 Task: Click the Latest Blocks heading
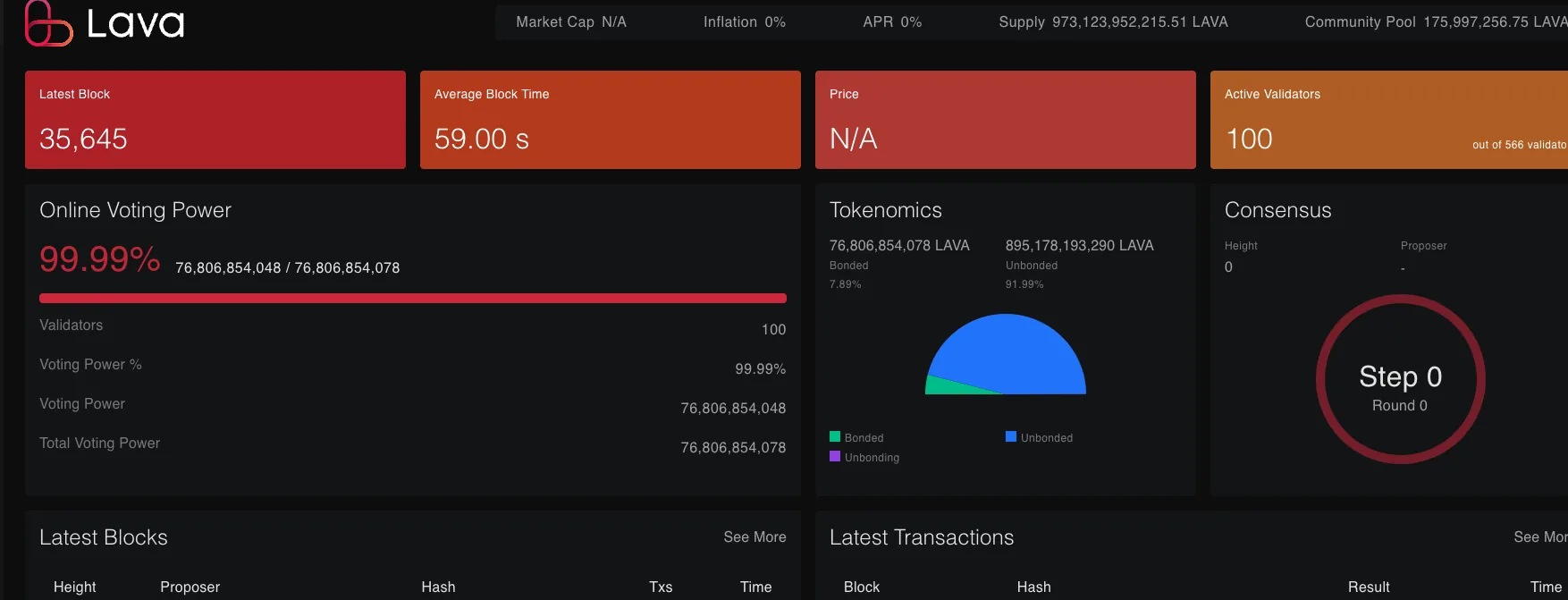pyautogui.click(x=104, y=537)
